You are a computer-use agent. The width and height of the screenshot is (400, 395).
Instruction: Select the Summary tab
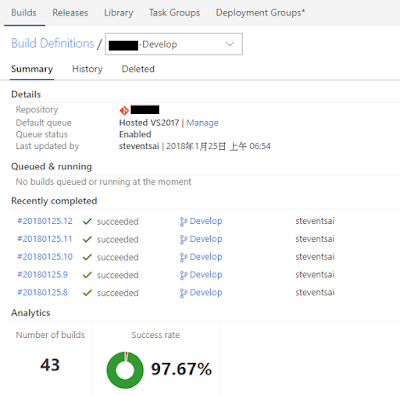click(32, 69)
